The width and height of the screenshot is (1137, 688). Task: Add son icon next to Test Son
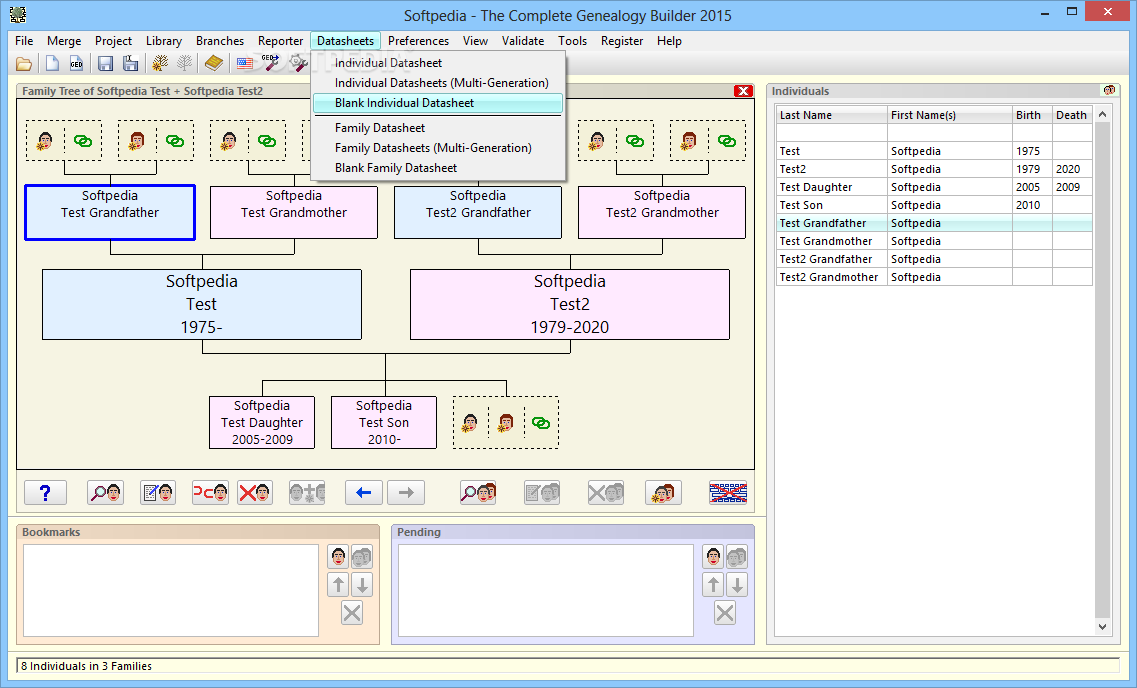[x=470, y=423]
